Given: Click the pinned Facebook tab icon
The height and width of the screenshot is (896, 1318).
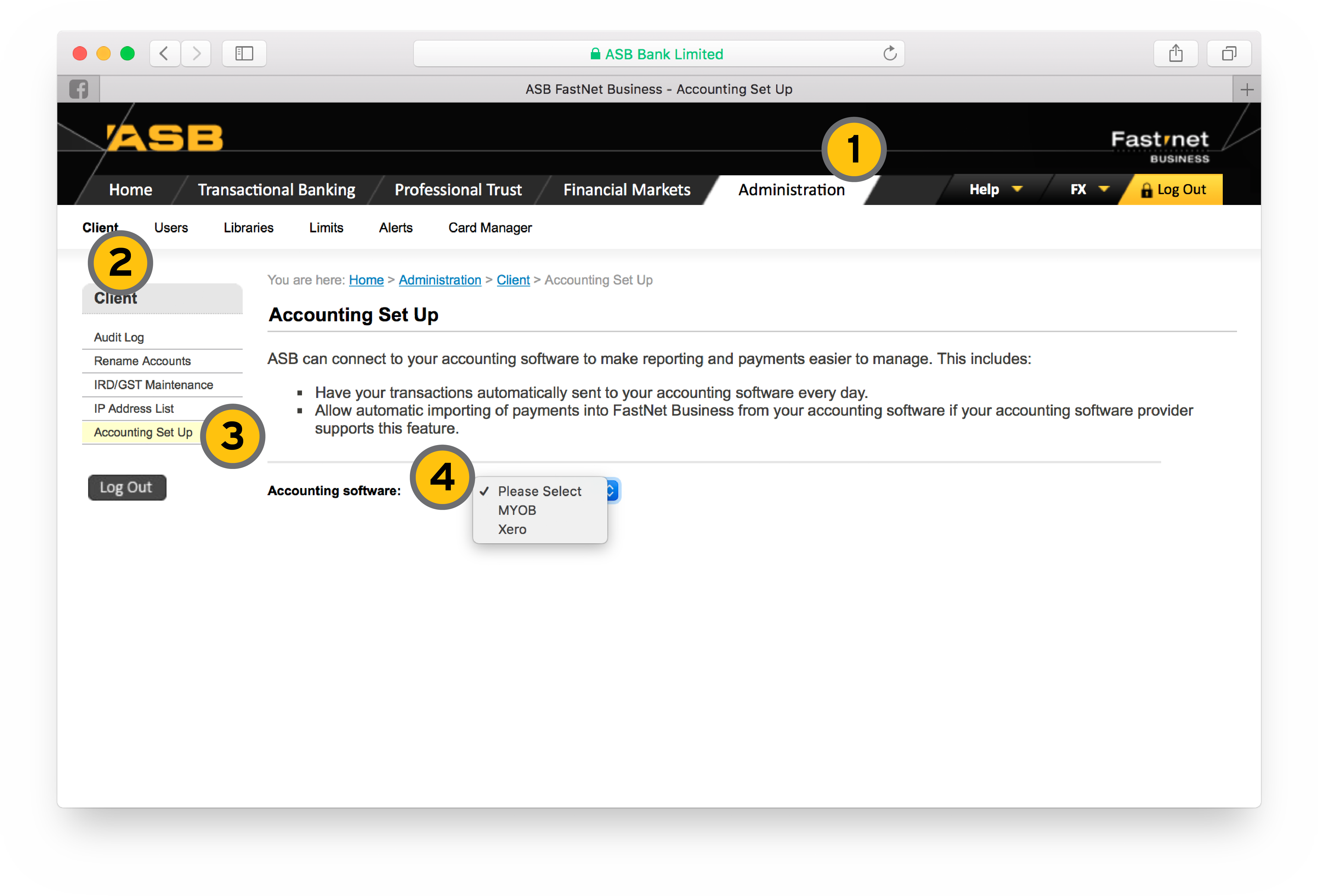Looking at the screenshot, I should [79, 90].
